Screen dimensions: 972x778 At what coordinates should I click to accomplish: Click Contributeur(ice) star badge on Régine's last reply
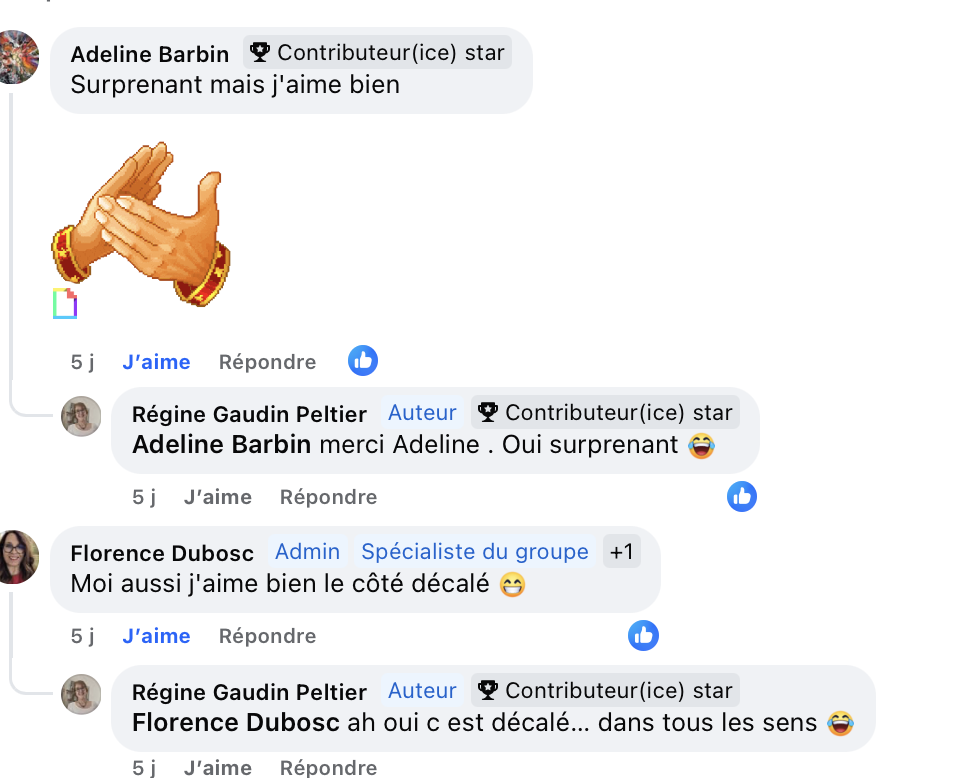pos(606,690)
